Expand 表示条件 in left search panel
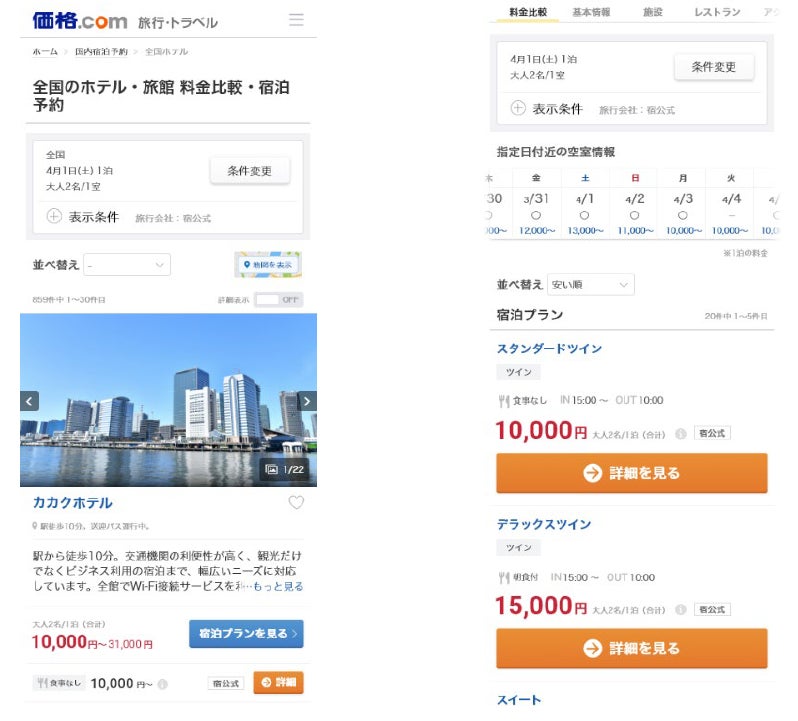 coord(55,216)
